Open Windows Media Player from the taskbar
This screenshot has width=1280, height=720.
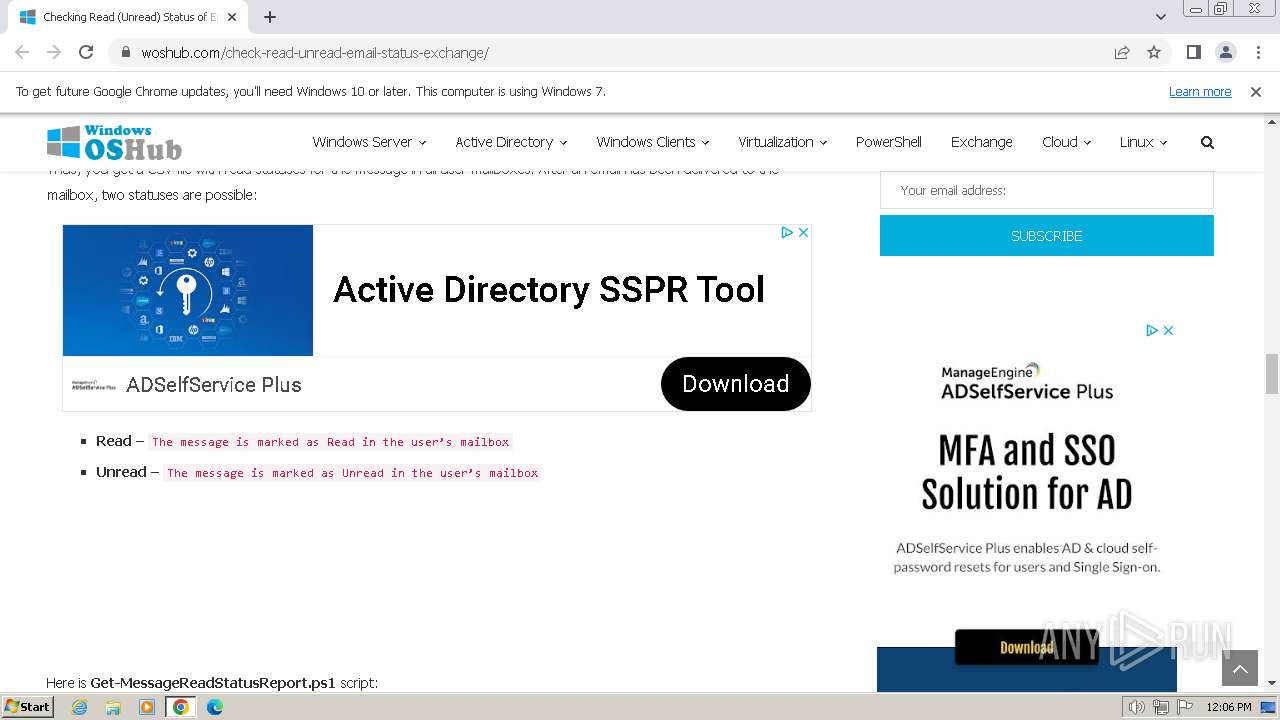pos(147,707)
